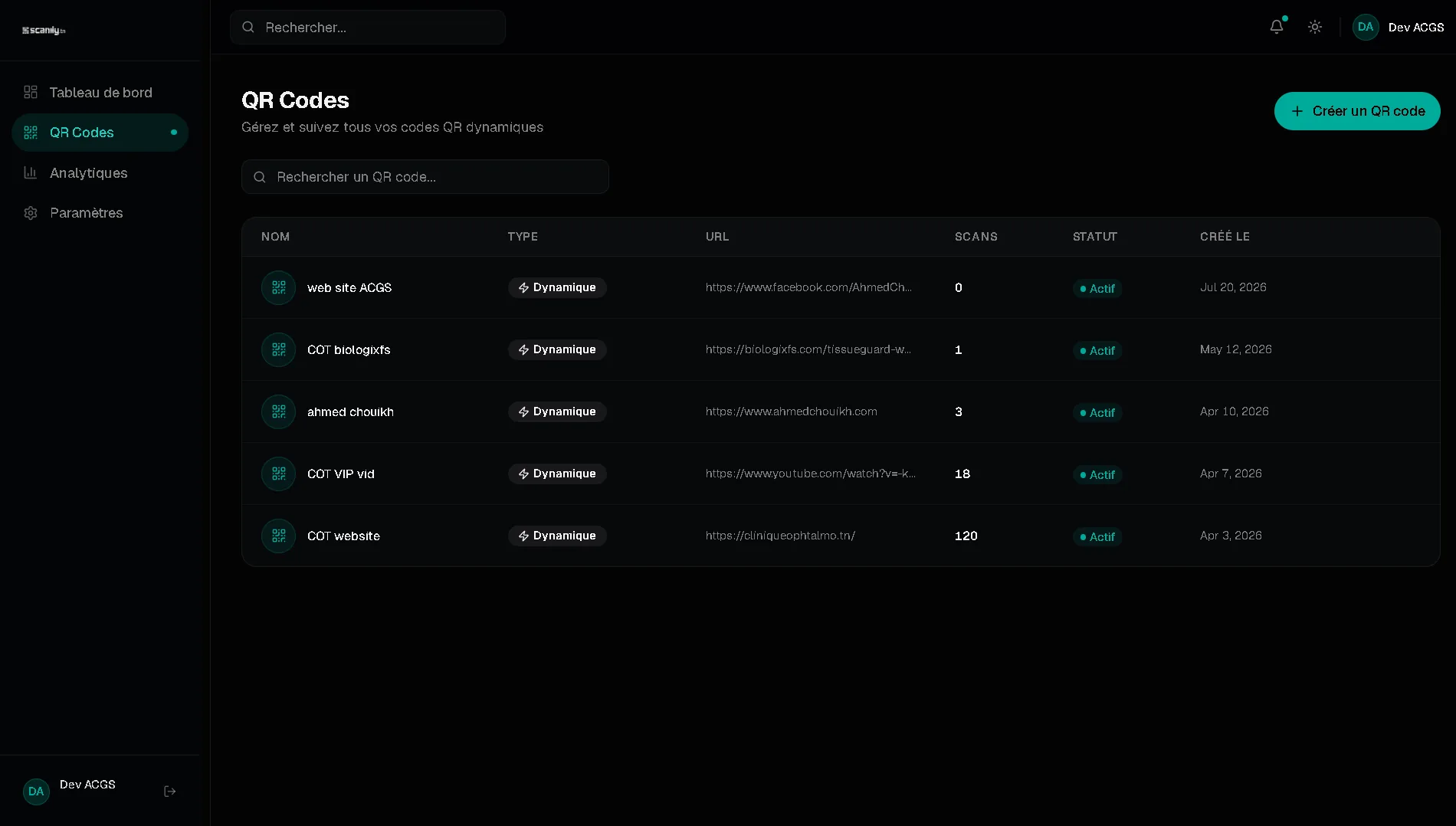The image size is (1456, 826).
Task: Click Actif status of COT biologixfs
Action: coord(1097,351)
